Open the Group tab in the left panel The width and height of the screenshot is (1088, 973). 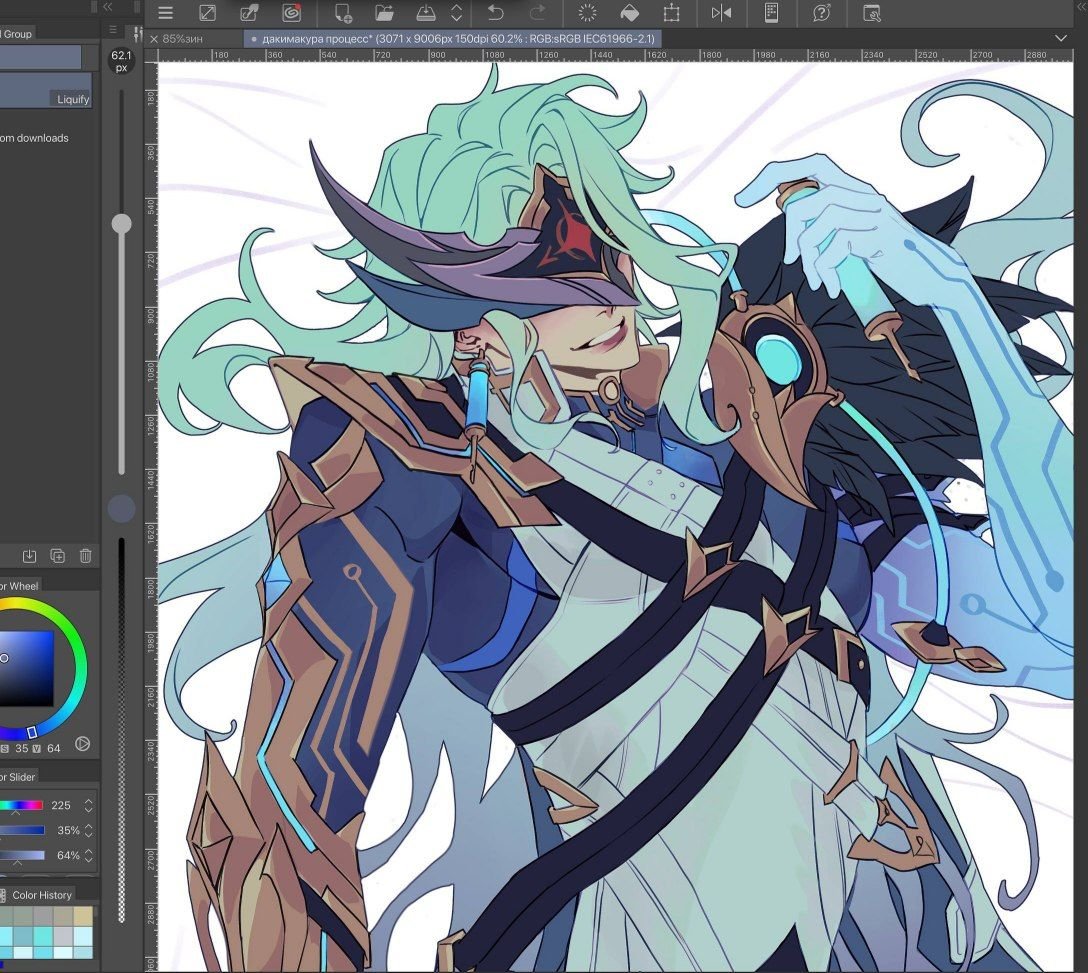click(x=17, y=33)
